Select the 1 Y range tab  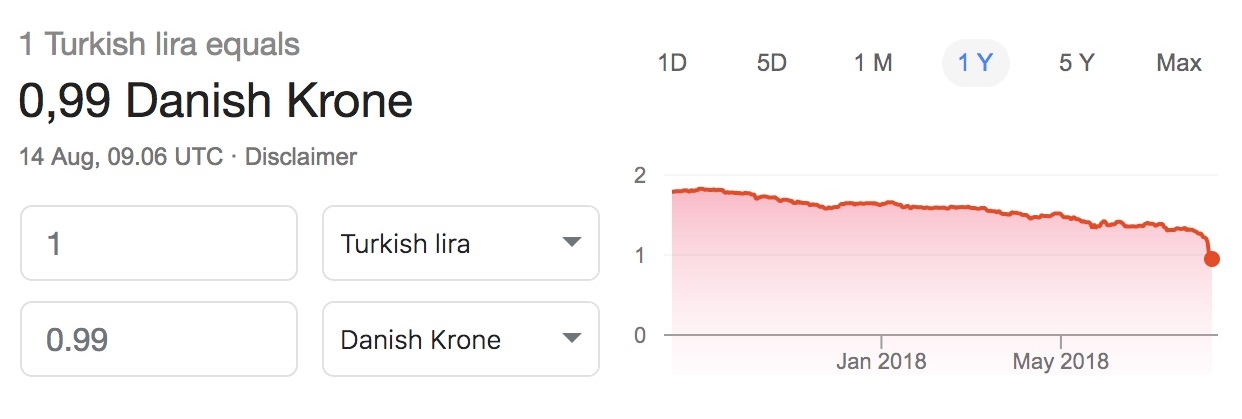(x=975, y=64)
